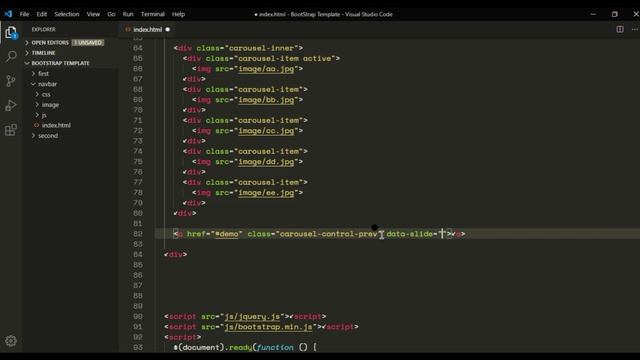Click line number 82 in gutter
Image resolution: width=640 pixels, height=360 pixels.
click(x=138, y=234)
